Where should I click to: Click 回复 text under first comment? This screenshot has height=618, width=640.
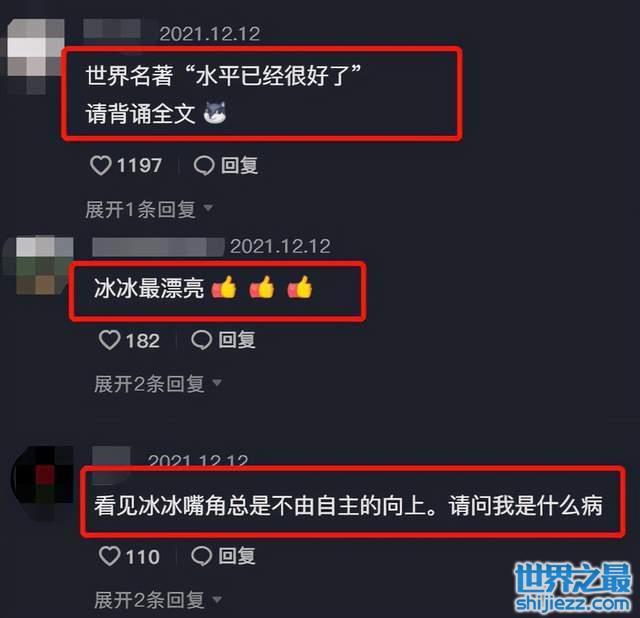[x=240, y=166]
